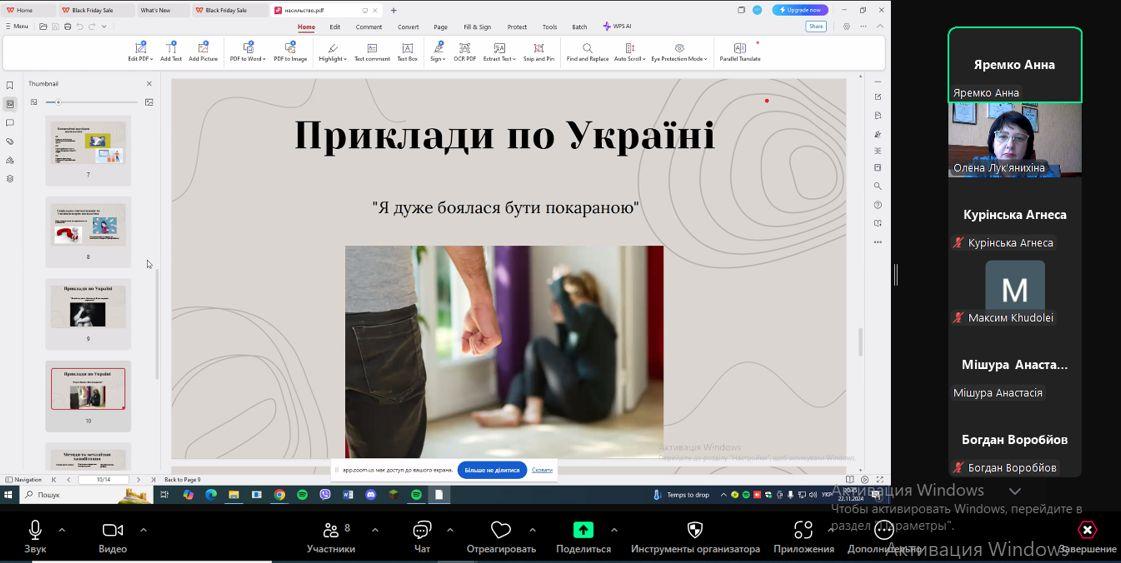Toggle the Navigation pane in status bar
Viewport: 1121px width, 563px height.
(x=24, y=480)
